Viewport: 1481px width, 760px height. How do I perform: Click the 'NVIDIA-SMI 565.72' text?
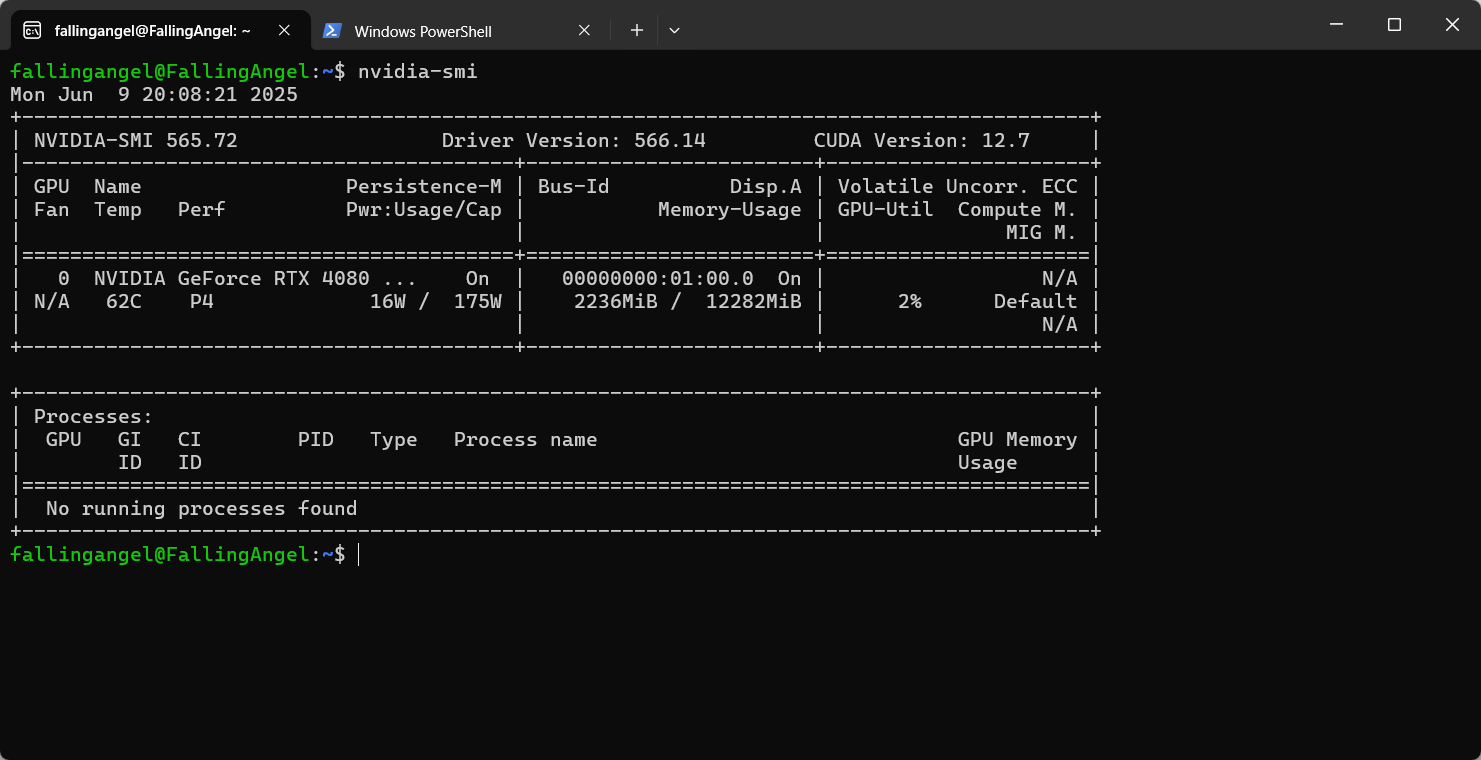point(136,141)
